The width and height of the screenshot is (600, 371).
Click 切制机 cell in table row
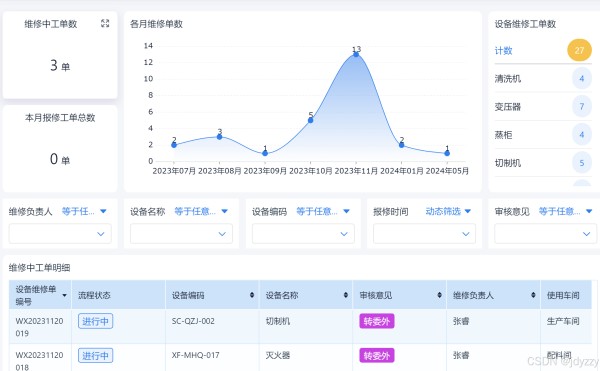tap(278, 321)
